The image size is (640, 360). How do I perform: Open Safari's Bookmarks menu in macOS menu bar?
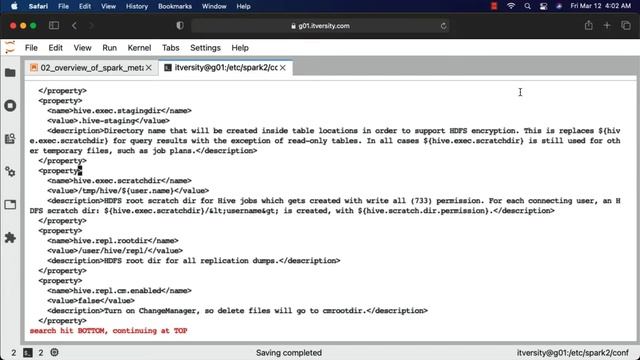tap(175, 6)
